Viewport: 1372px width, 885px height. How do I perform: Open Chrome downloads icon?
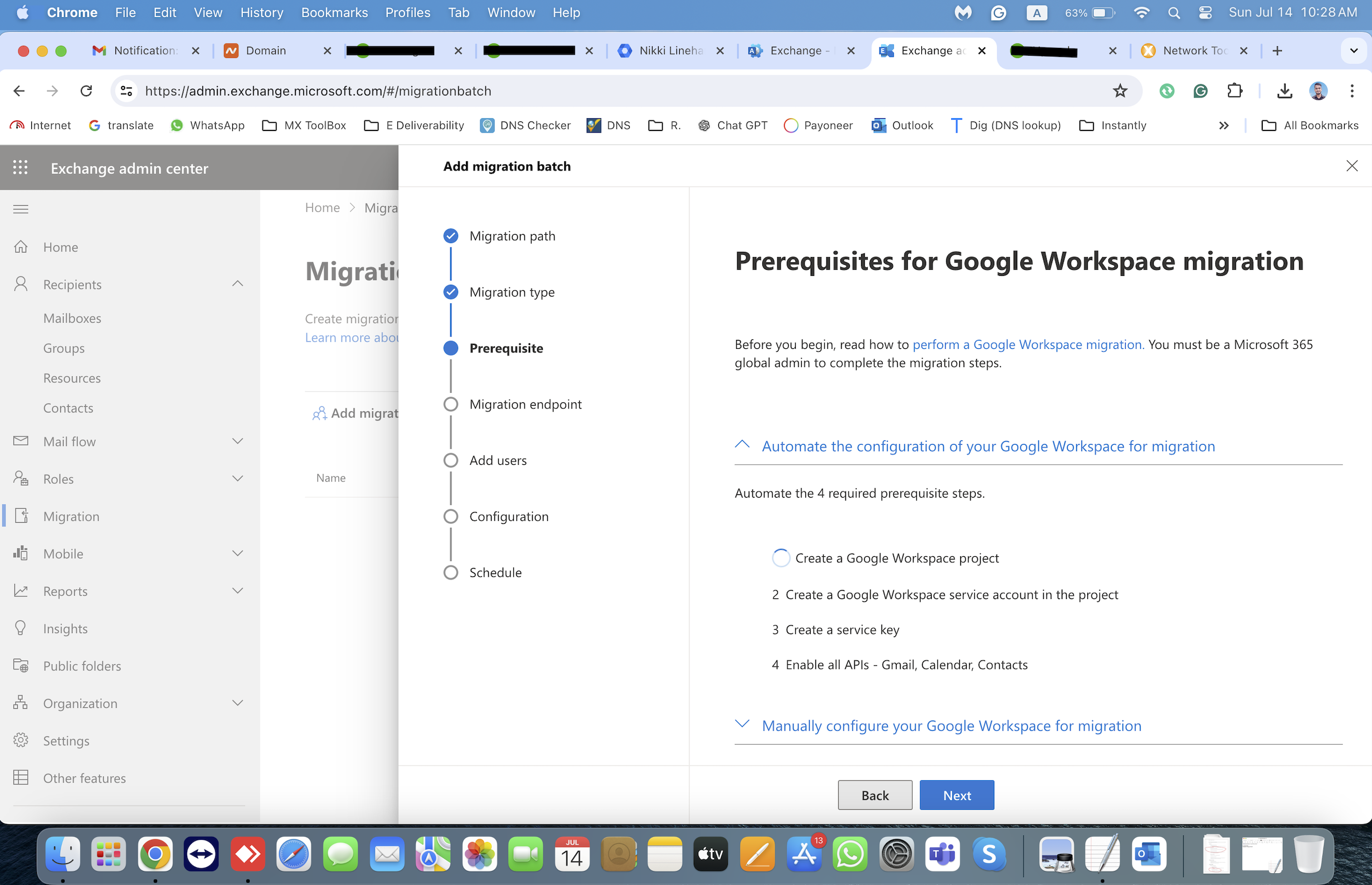point(1284,91)
